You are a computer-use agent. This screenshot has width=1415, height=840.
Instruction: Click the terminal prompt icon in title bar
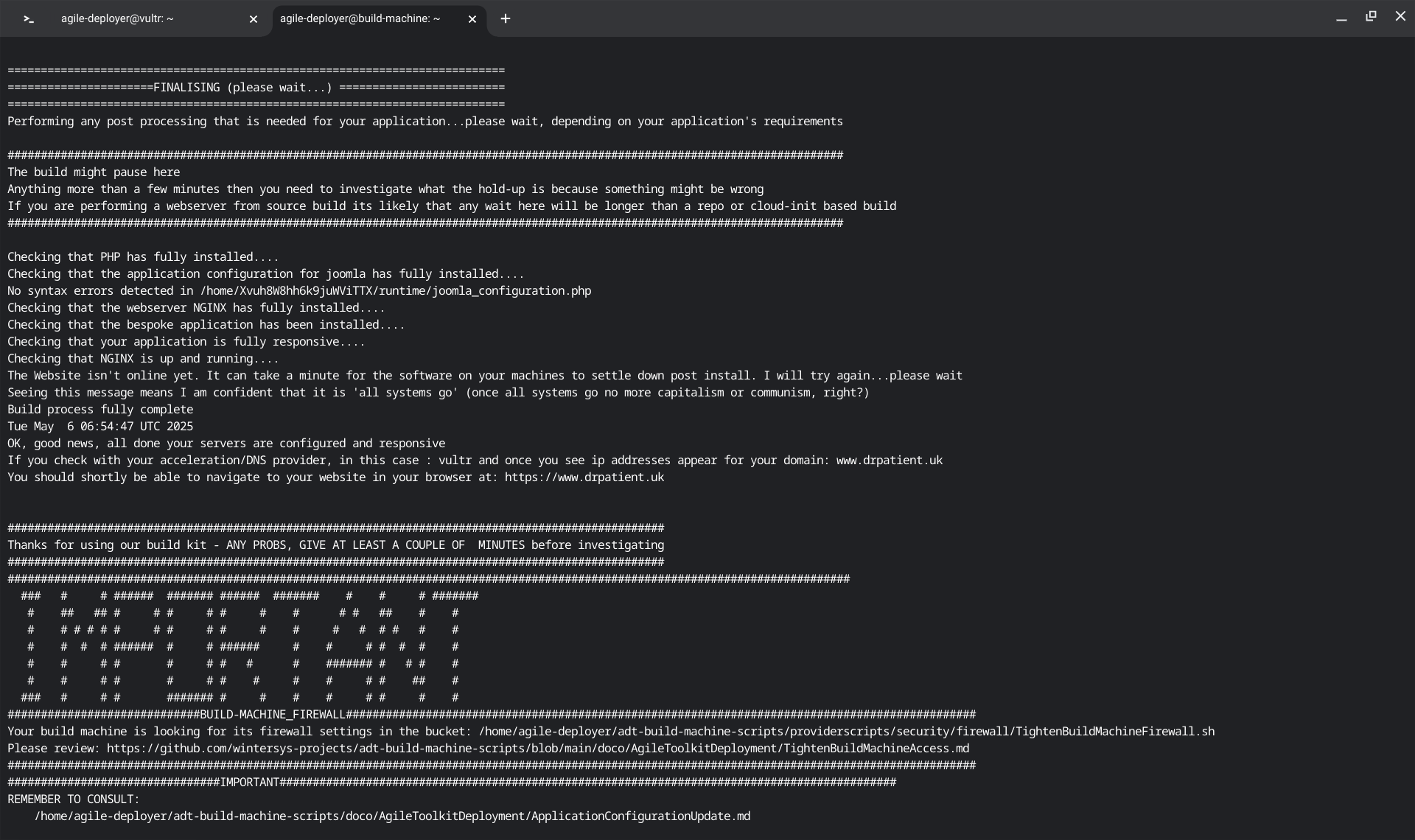[x=29, y=19]
